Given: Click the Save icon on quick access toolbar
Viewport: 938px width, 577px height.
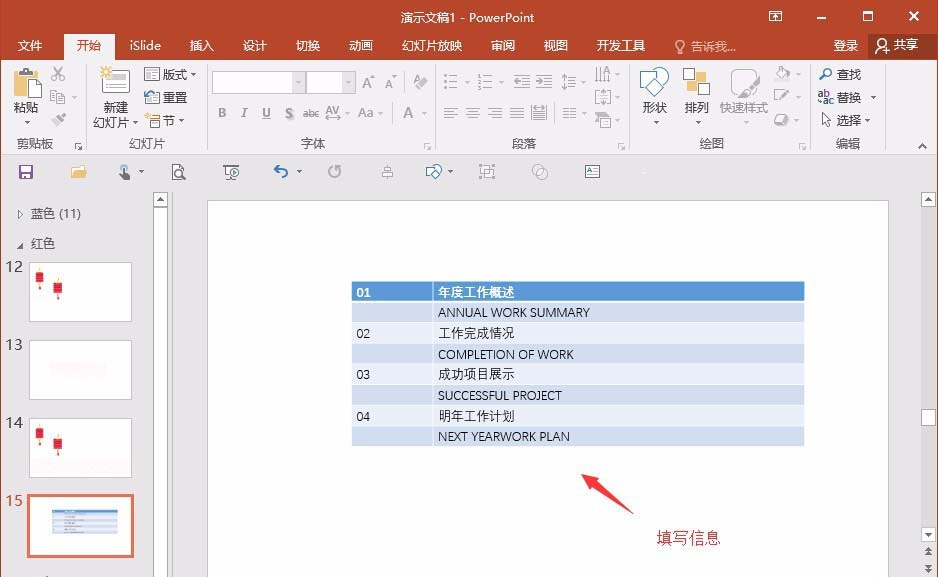Looking at the screenshot, I should tap(26, 172).
